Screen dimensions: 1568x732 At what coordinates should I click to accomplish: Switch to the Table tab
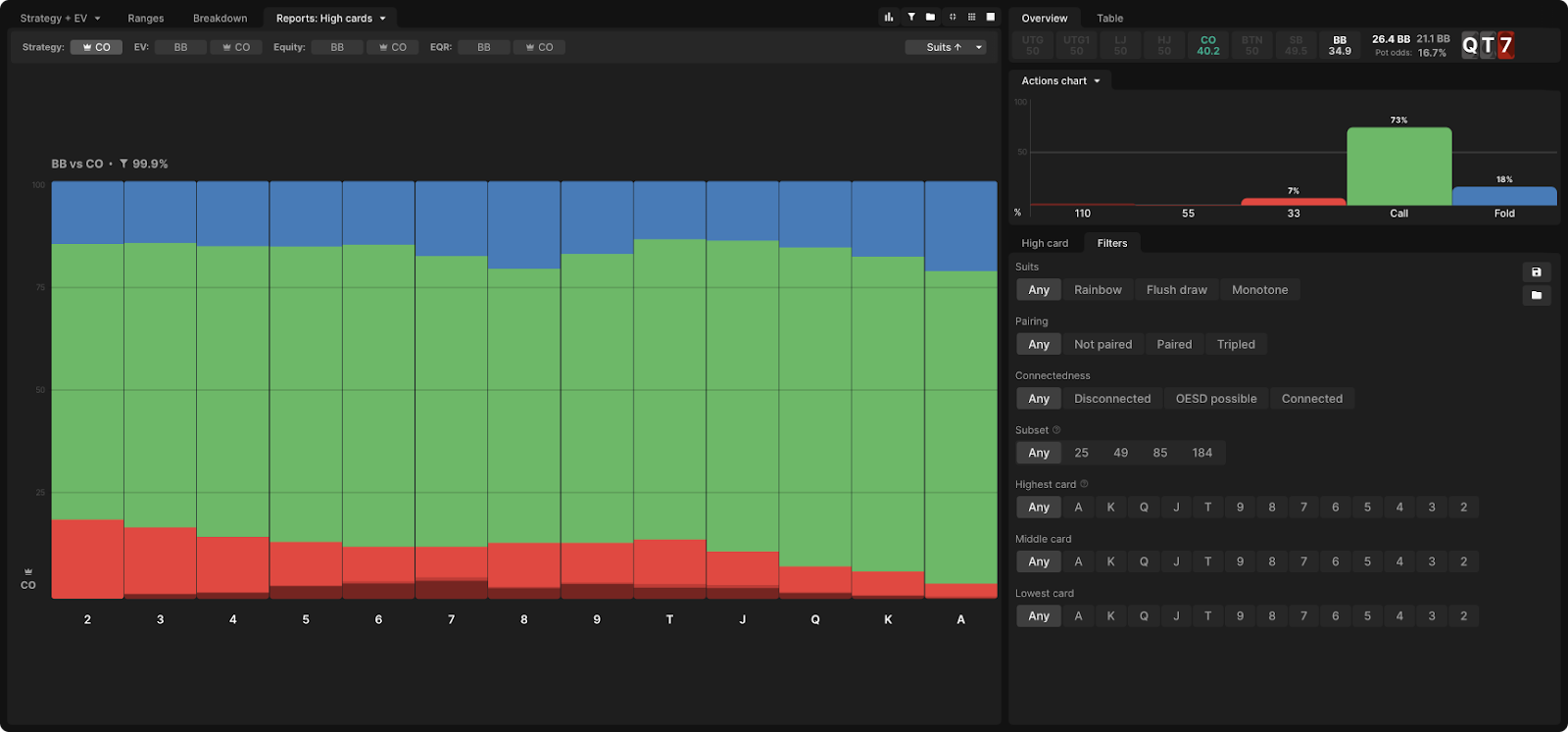tap(1109, 19)
